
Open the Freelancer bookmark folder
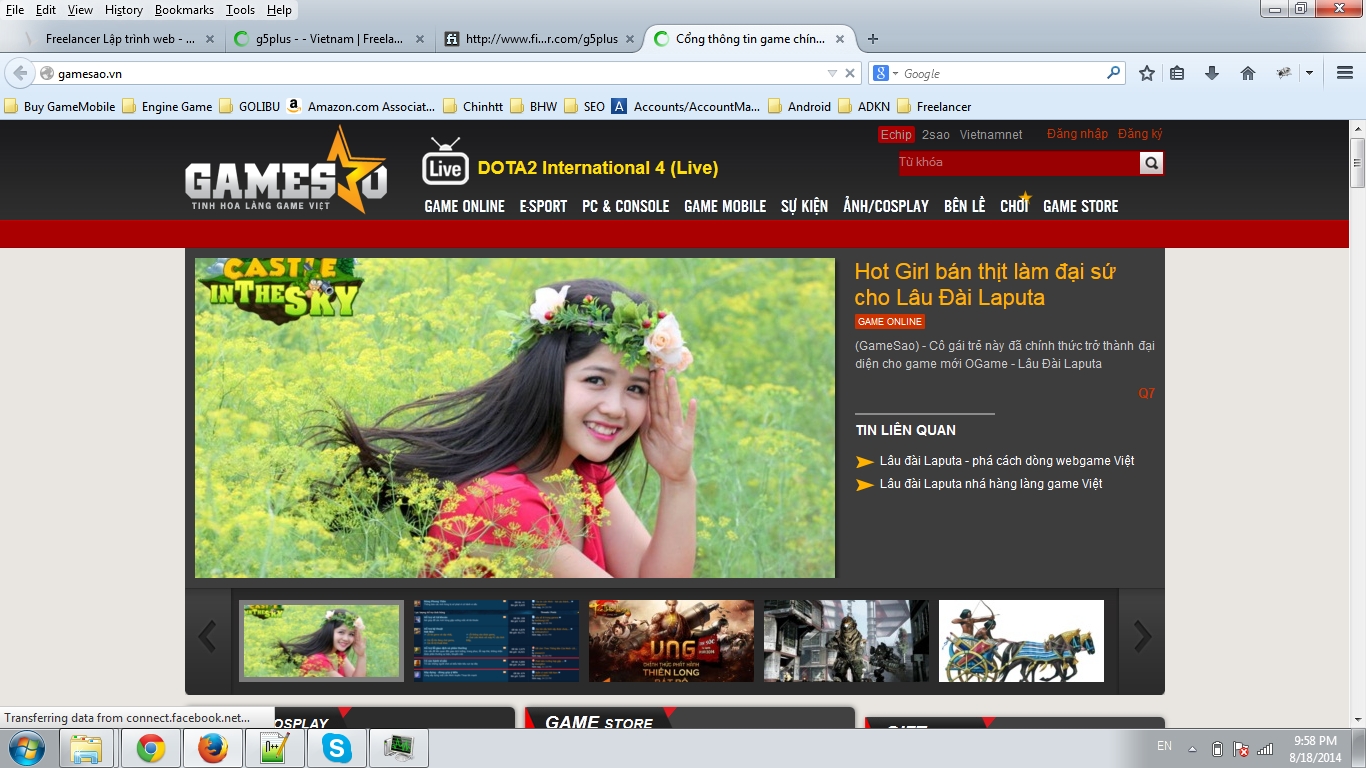pyautogui.click(x=934, y=106)
